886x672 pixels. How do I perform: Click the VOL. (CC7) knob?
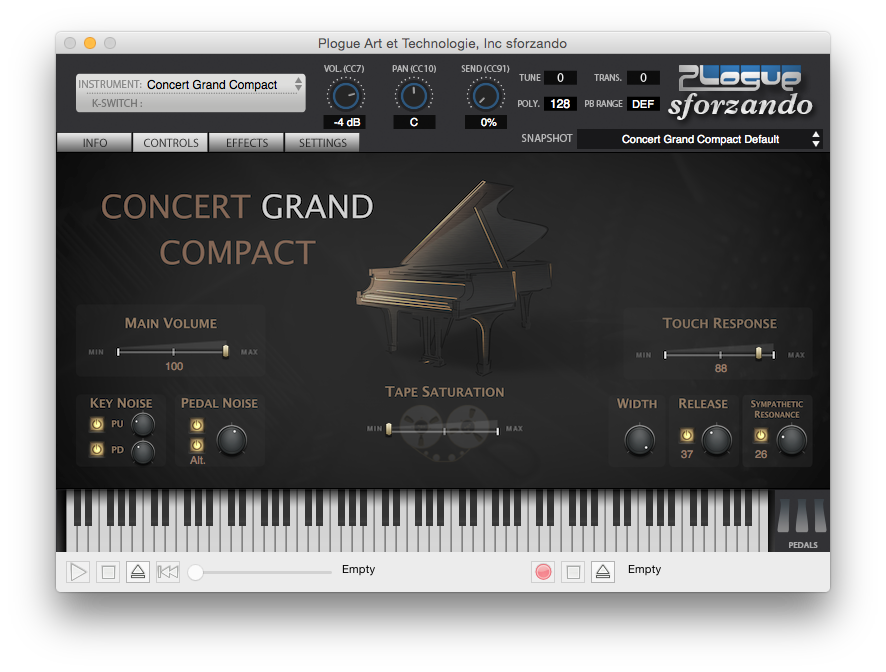[x=345, y=96]
